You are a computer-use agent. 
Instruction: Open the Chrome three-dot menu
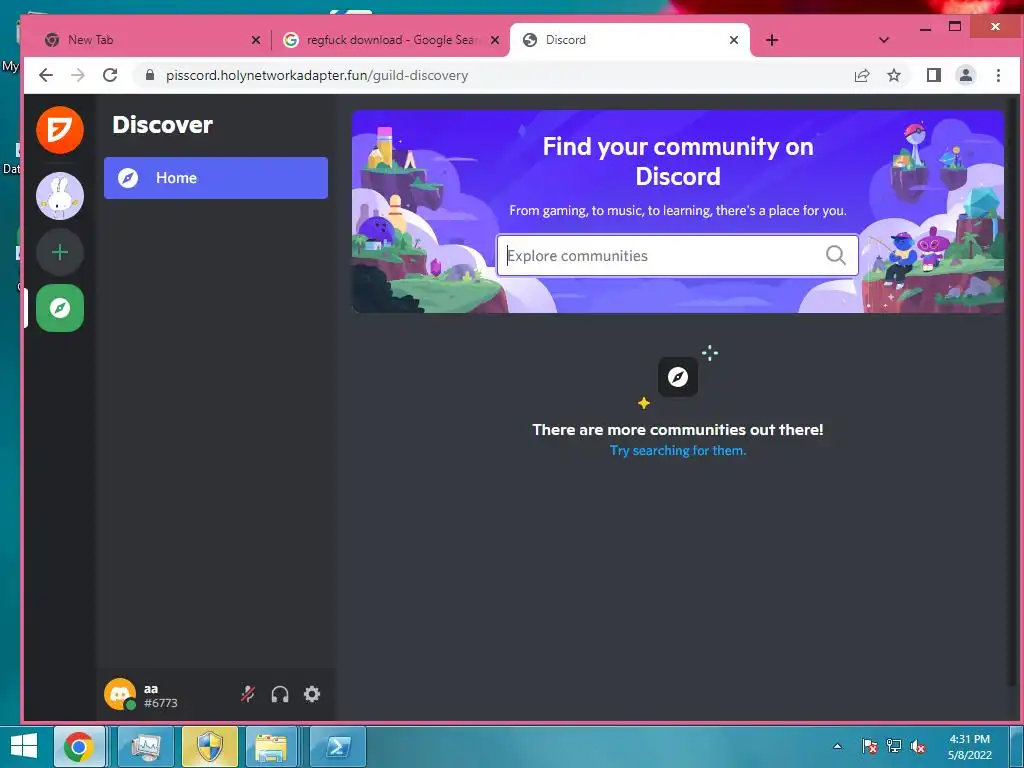point(998,75)
